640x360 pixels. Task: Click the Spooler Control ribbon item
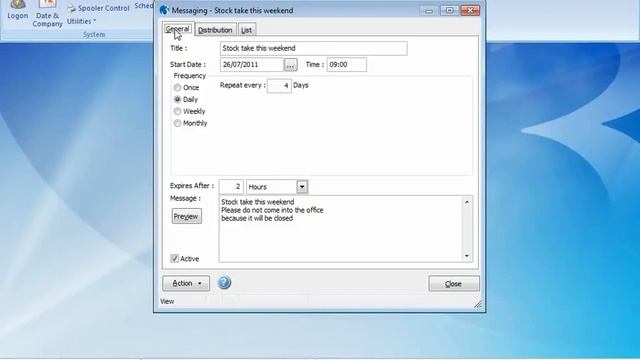click(x=98, y=8)
